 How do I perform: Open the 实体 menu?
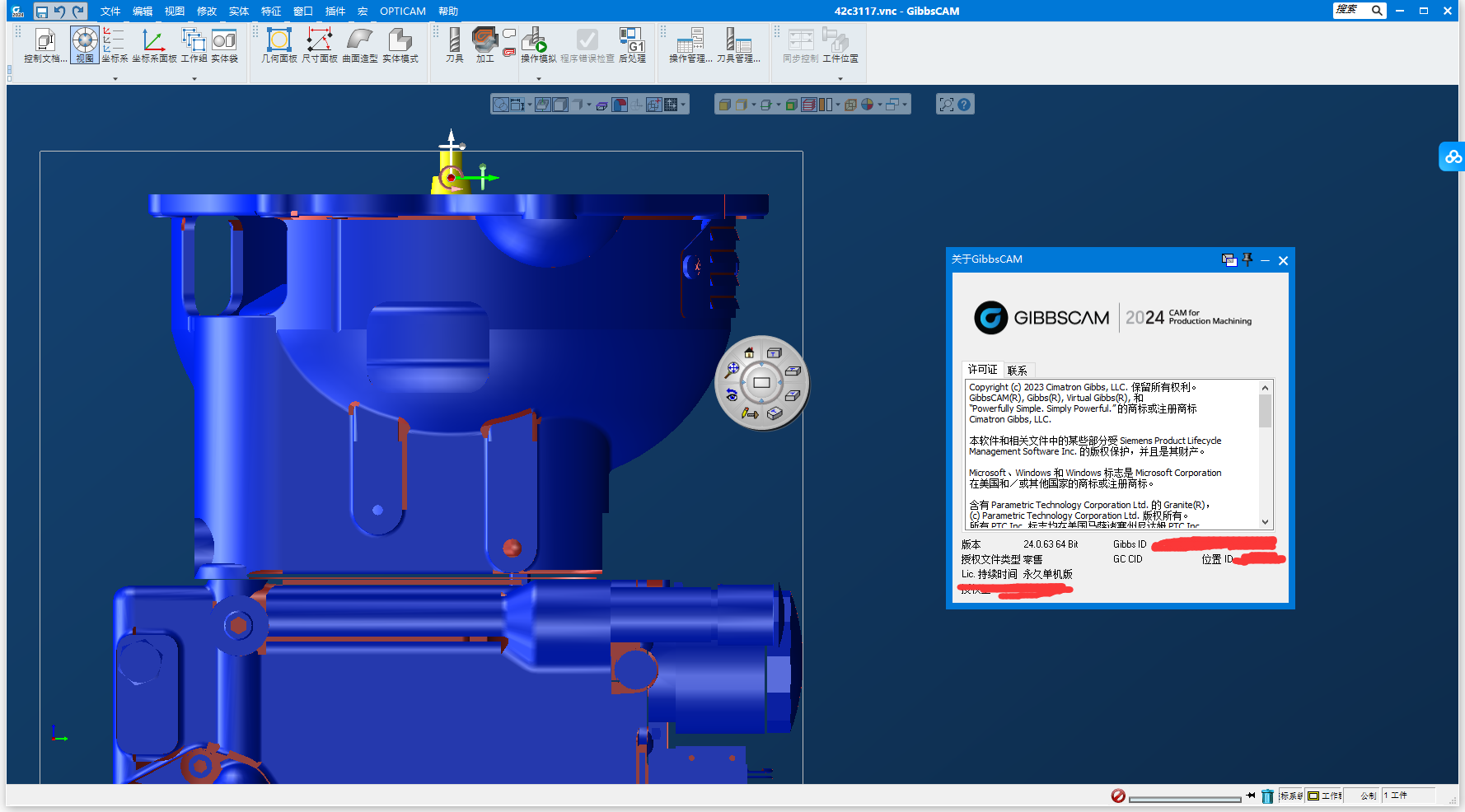[x=239, y=11]
